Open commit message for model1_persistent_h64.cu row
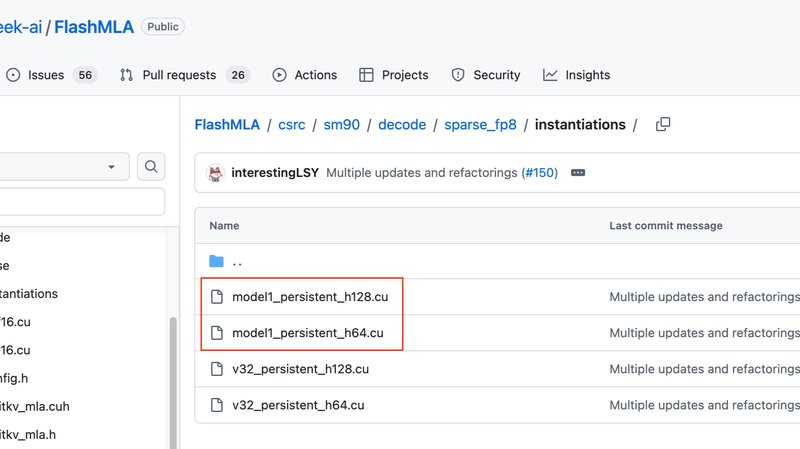The height and width of the screenshot is (449, 800). pyautogui.click(x=705, y=333)
